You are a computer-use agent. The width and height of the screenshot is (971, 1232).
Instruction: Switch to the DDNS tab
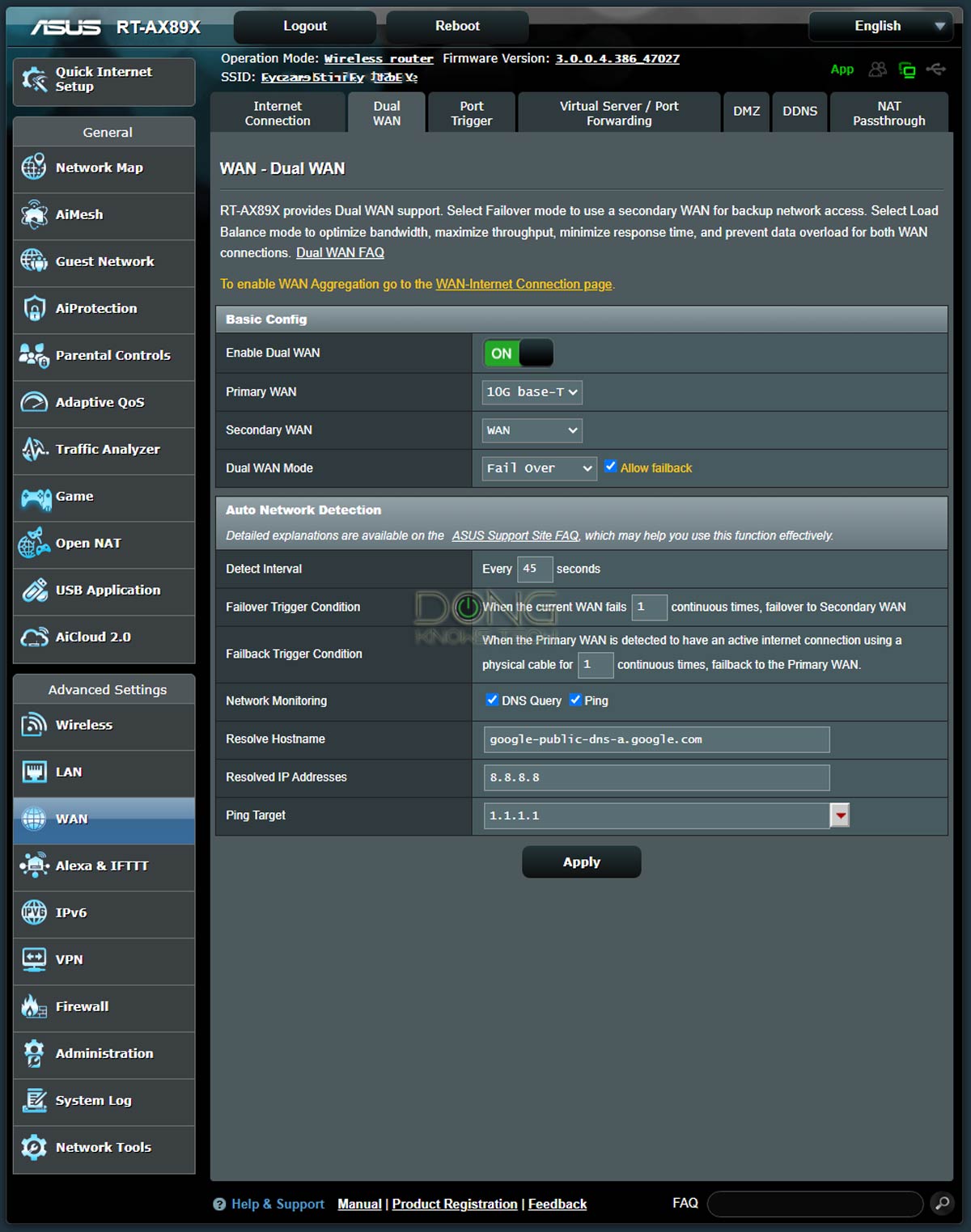[800, 112]
